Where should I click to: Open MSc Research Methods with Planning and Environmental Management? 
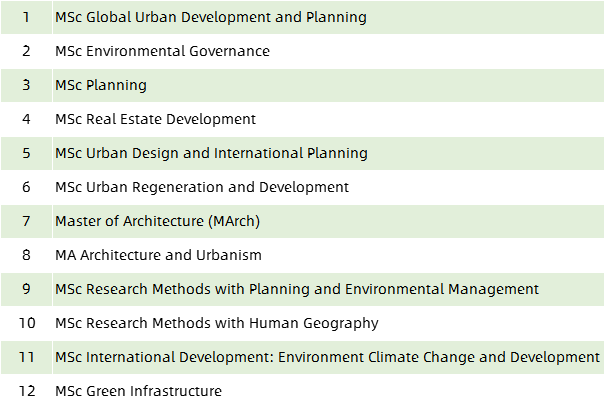[x=297, y=289]
